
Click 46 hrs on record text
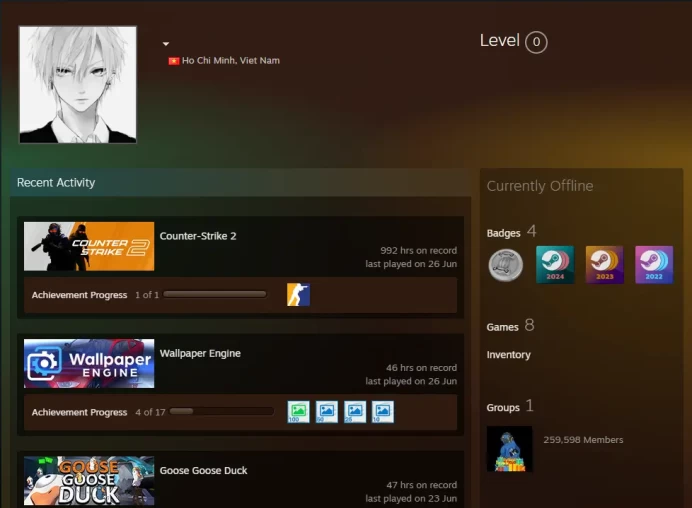(421, 368)
